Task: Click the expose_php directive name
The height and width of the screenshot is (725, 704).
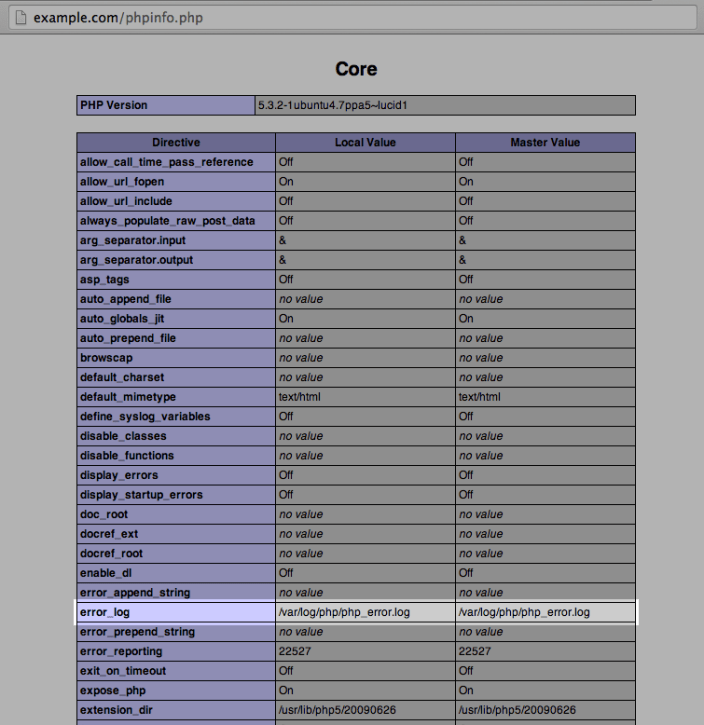Action: click(113, 691)
